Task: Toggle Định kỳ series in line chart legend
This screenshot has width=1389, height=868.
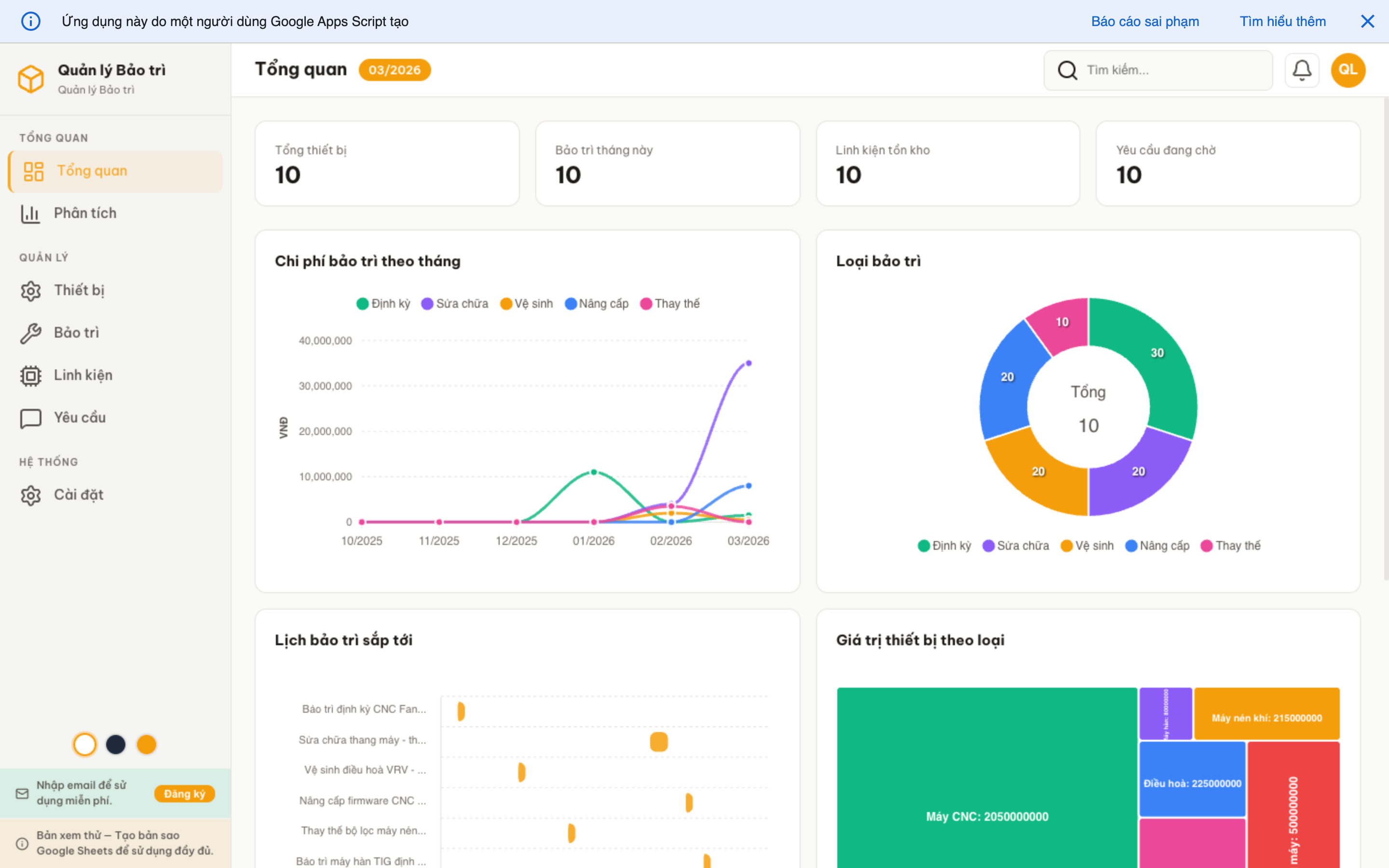Action: point(383,304)
